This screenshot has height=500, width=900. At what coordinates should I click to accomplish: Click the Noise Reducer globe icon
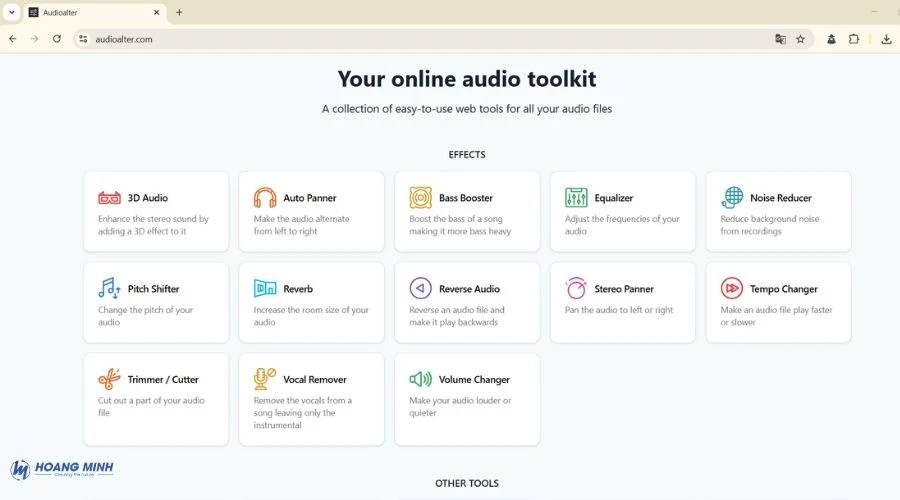point(732,197)
